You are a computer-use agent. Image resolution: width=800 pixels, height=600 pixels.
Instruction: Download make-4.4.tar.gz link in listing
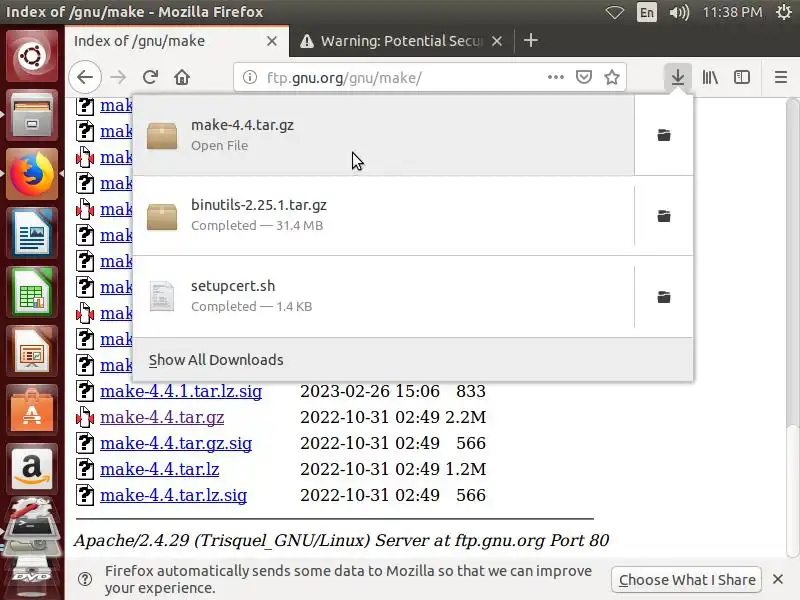pos(162,417)
